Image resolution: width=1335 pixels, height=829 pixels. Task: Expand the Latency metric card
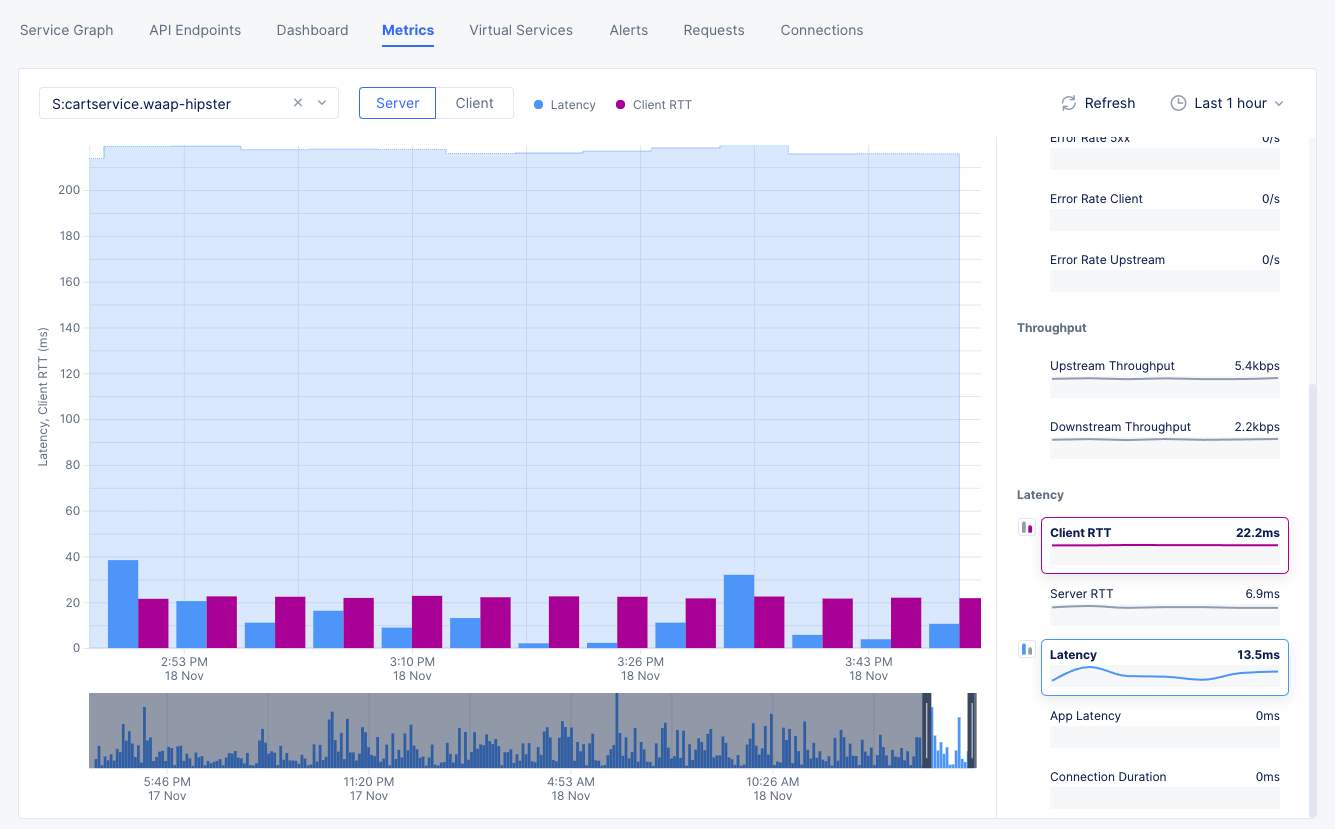click(x=1164, y=666)
